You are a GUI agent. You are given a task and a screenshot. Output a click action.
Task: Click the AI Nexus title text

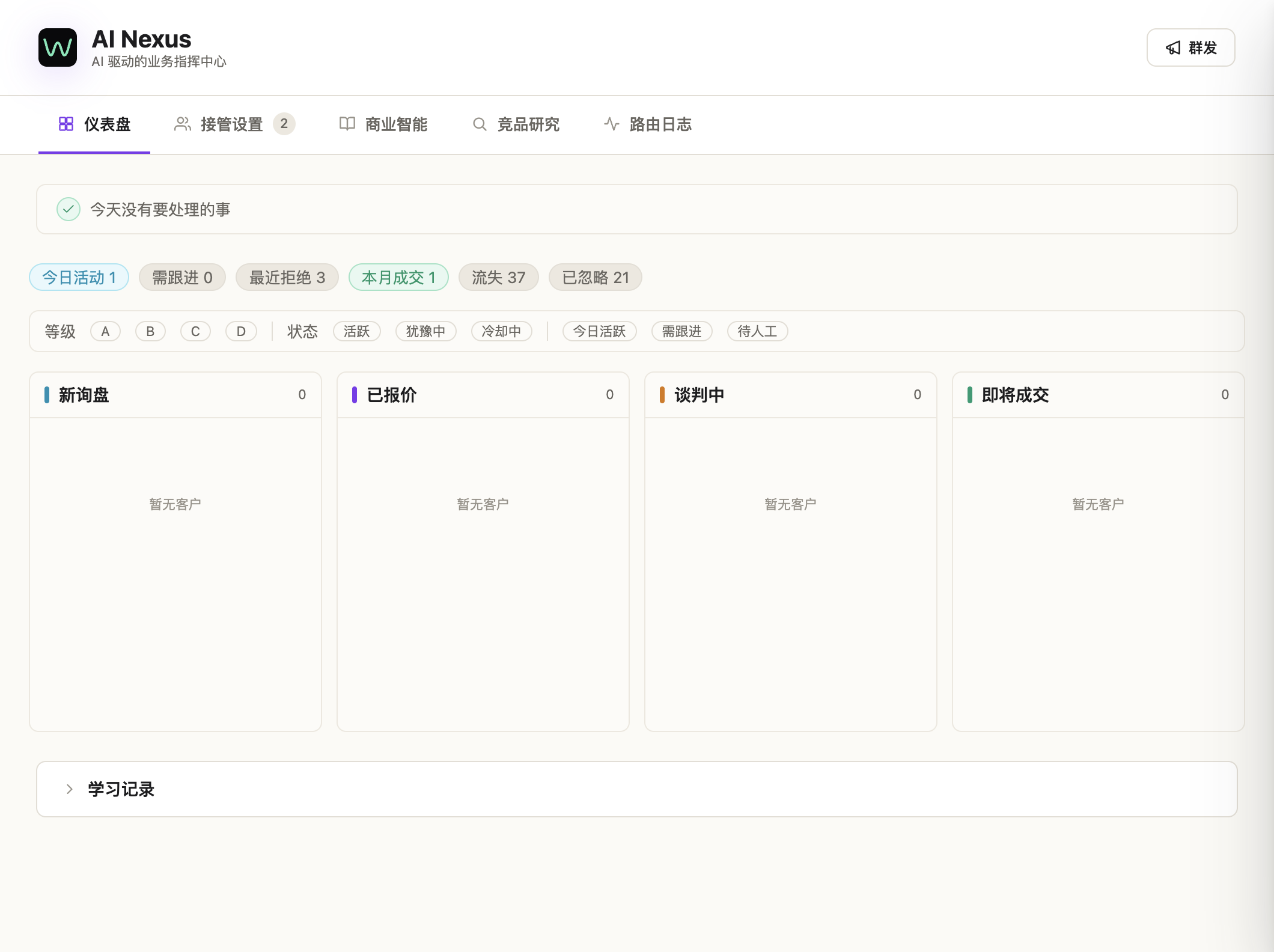pyautogui.click(x=142, y=40)
